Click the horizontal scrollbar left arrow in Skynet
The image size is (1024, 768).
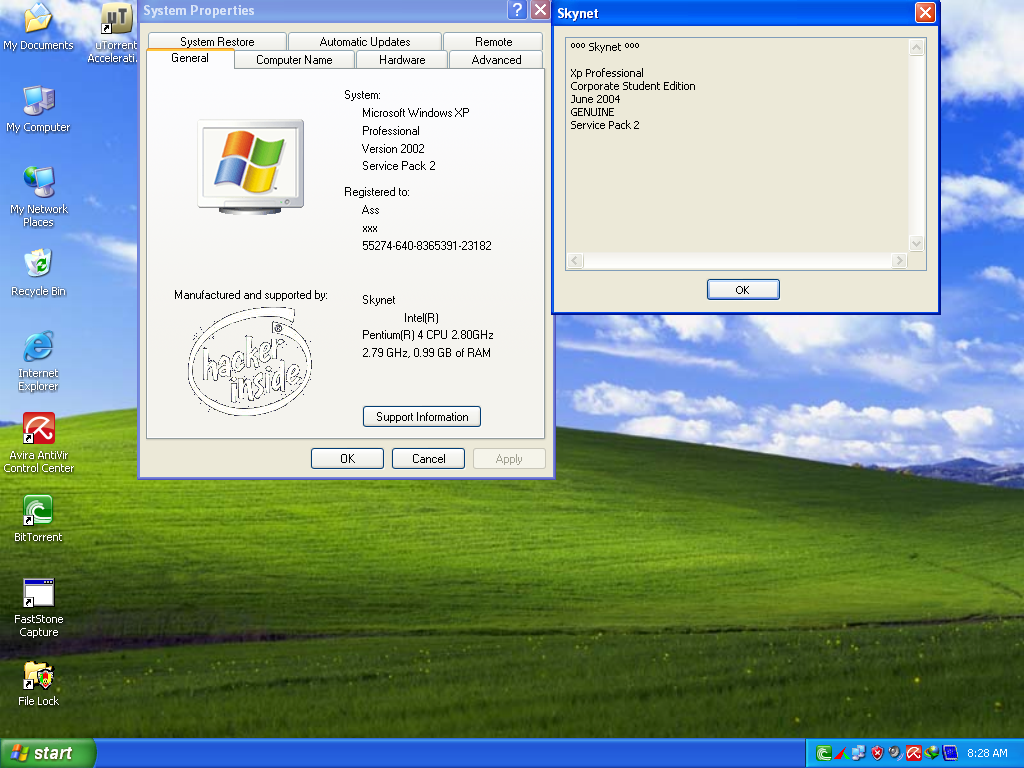575,261
